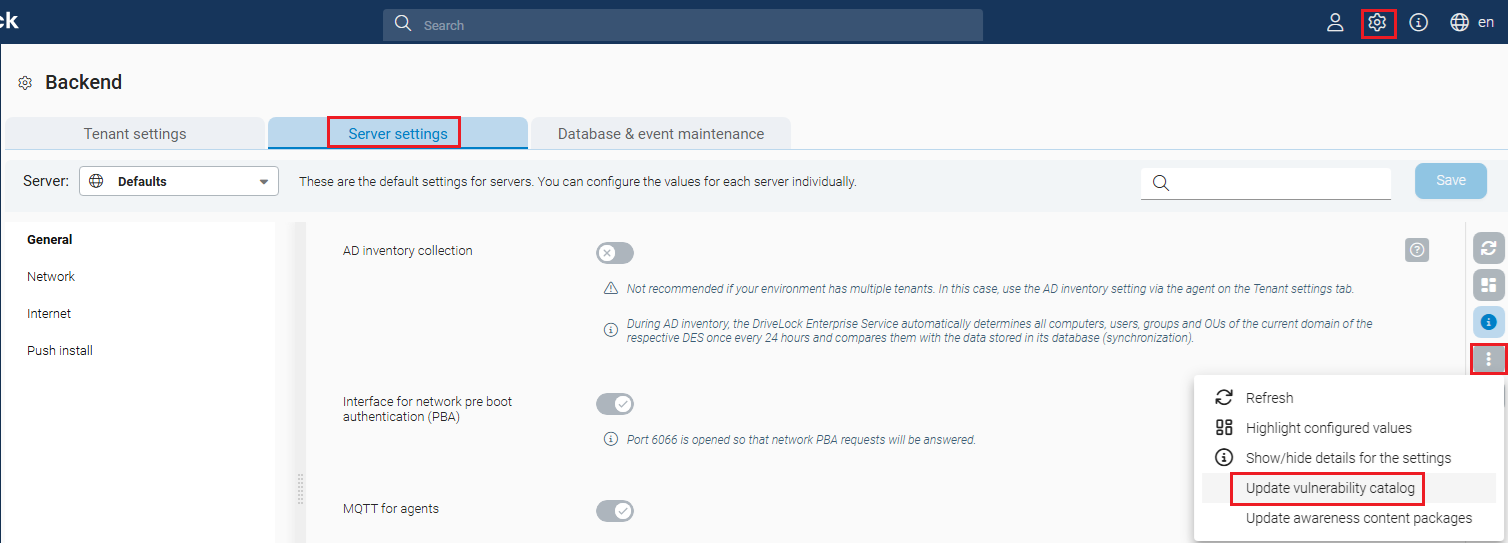Choose Update awareness content packages

tap(1358, 518)
